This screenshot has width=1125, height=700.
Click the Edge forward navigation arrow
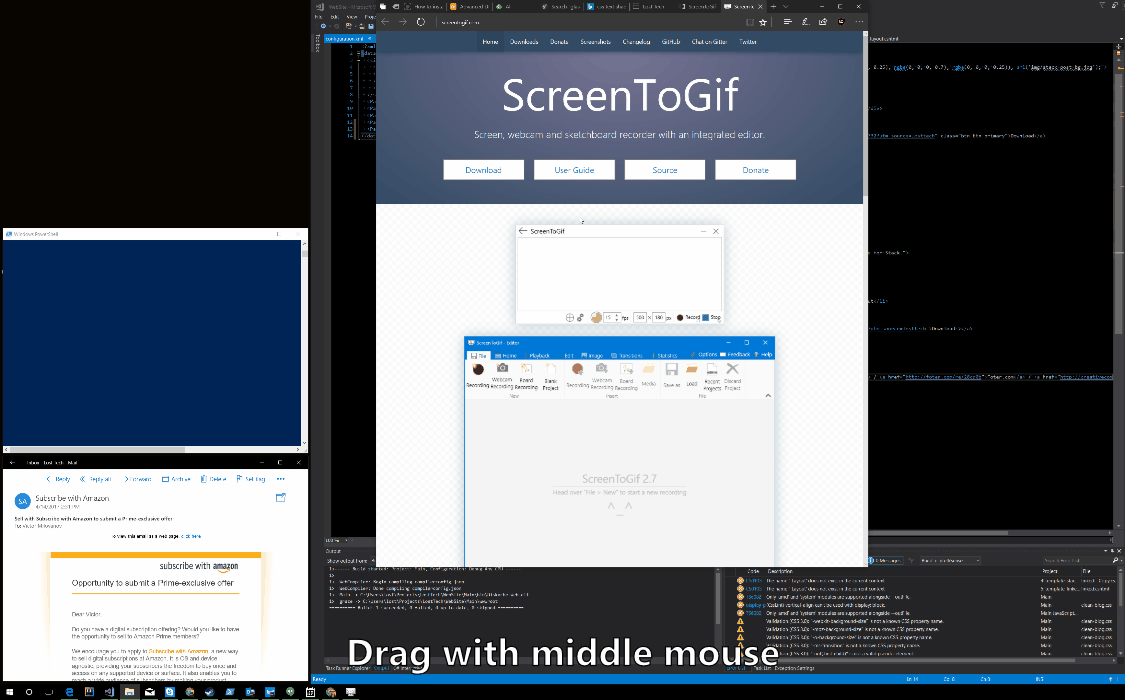click(x=403, y=22)
